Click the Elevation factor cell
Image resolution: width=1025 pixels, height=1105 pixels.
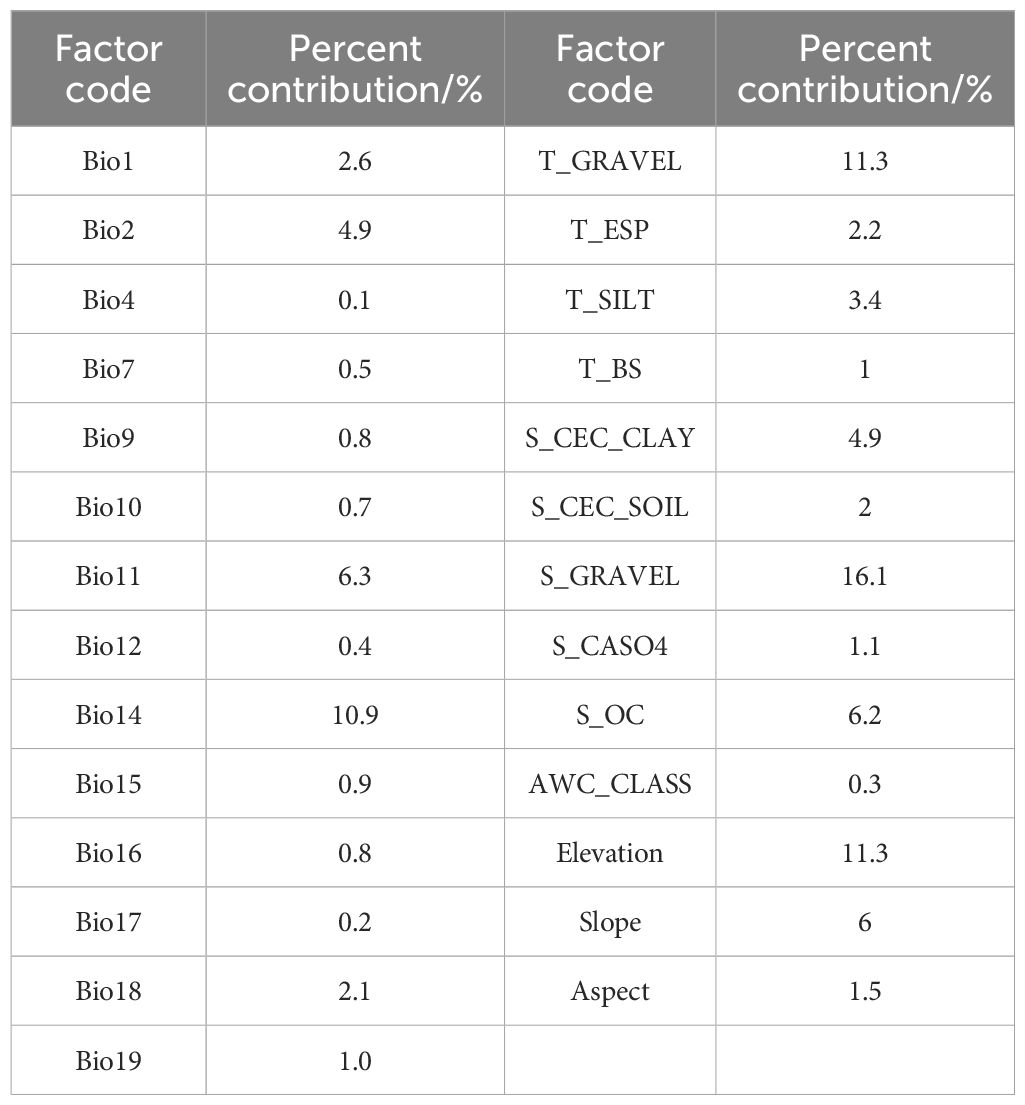pyautogui.click(x=610, y=853)
